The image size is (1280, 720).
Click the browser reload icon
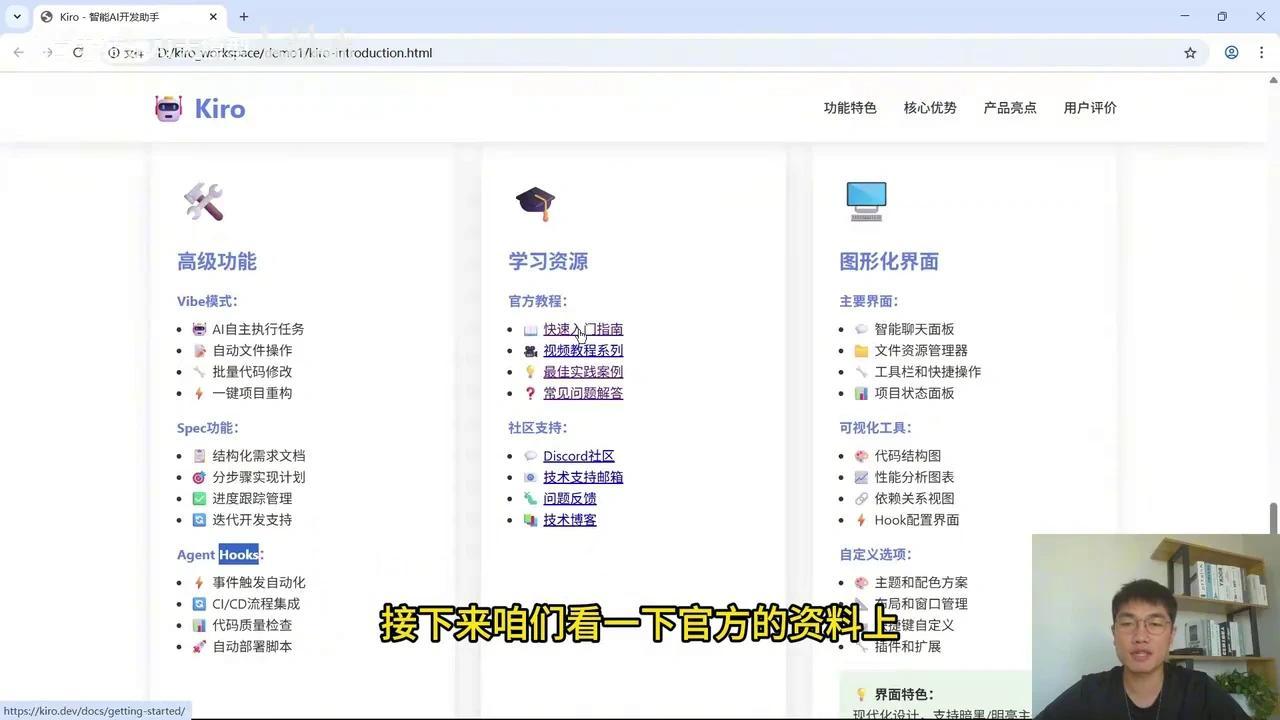tap(77, 53)
